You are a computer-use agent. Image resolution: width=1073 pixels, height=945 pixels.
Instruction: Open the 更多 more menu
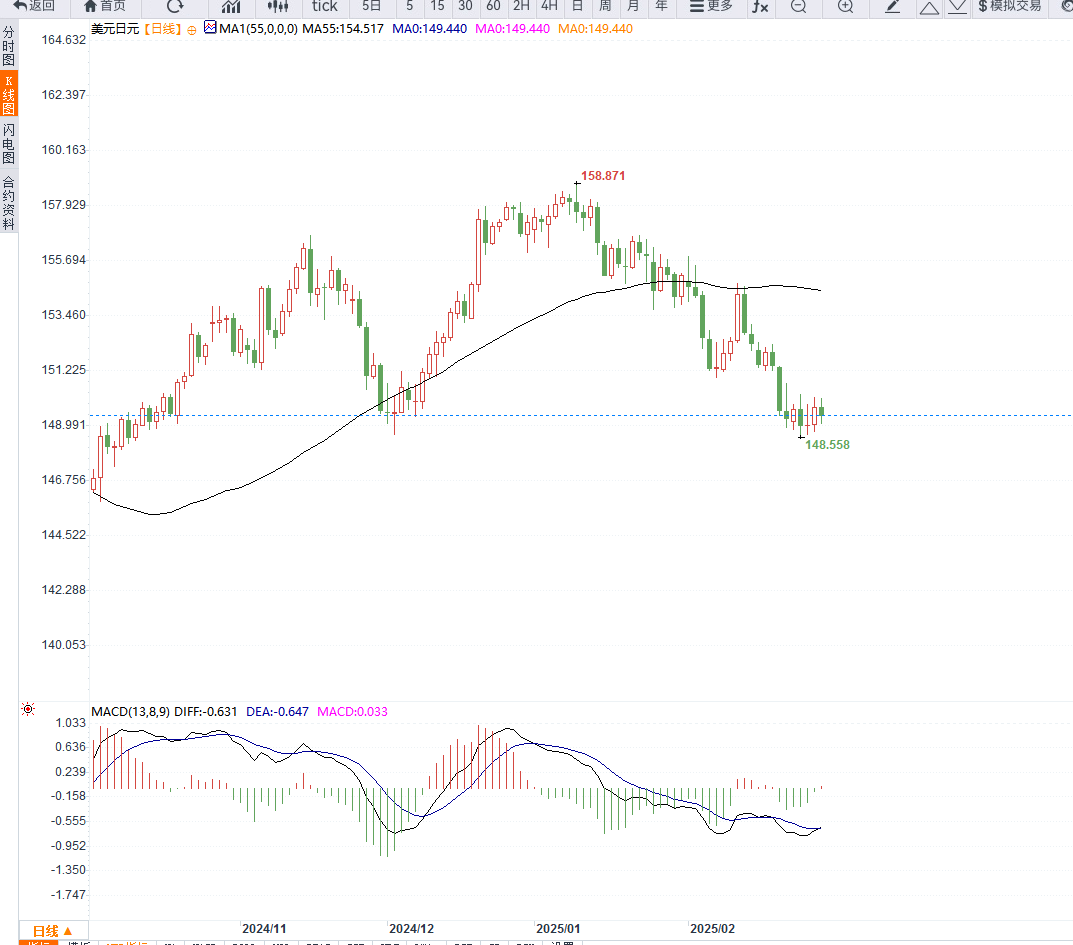tap(711, 6)
